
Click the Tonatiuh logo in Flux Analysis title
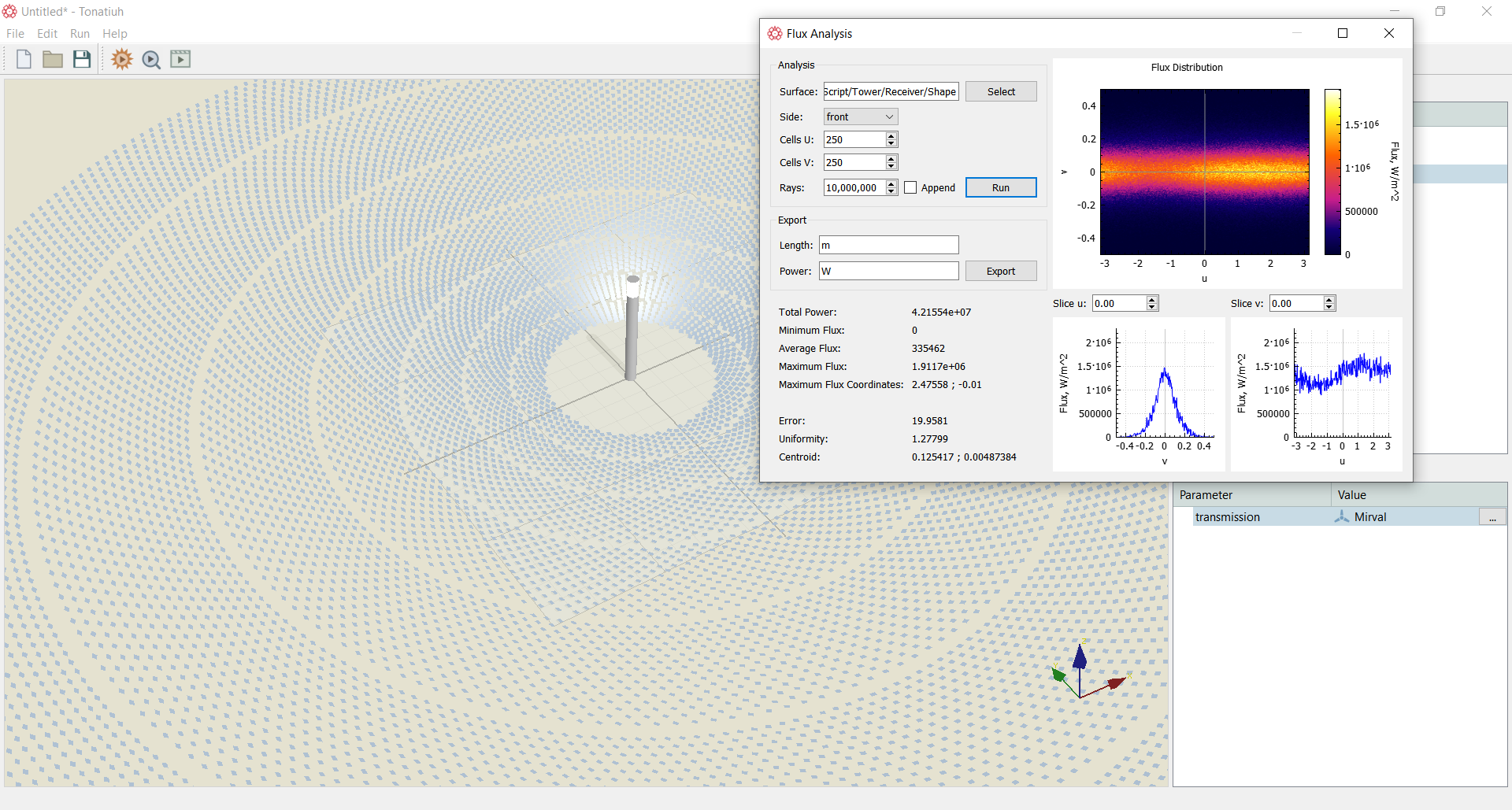775,33
